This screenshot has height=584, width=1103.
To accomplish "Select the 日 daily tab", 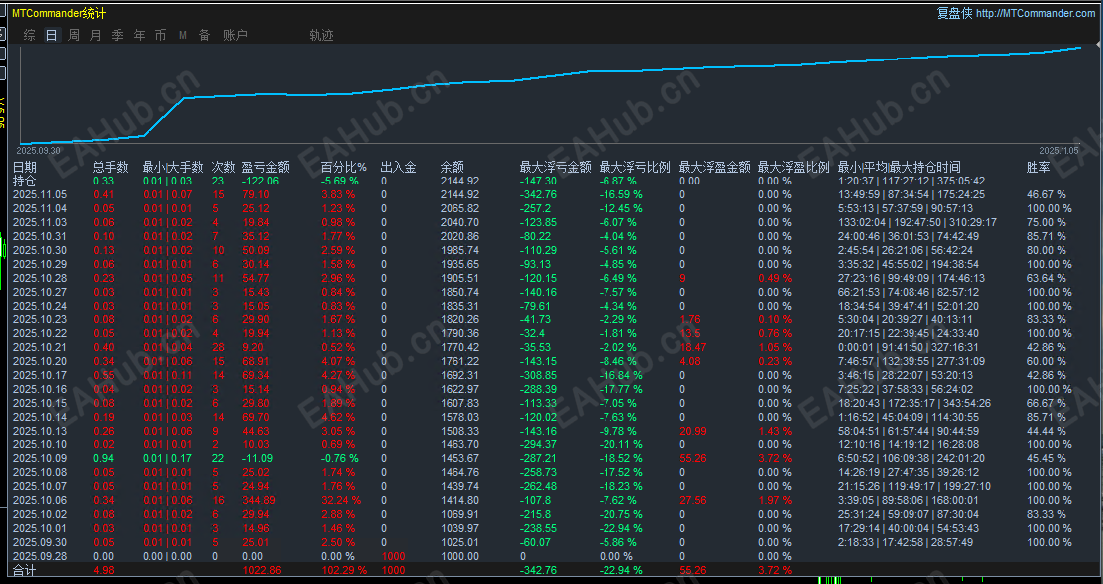I will tap(51, 35).
